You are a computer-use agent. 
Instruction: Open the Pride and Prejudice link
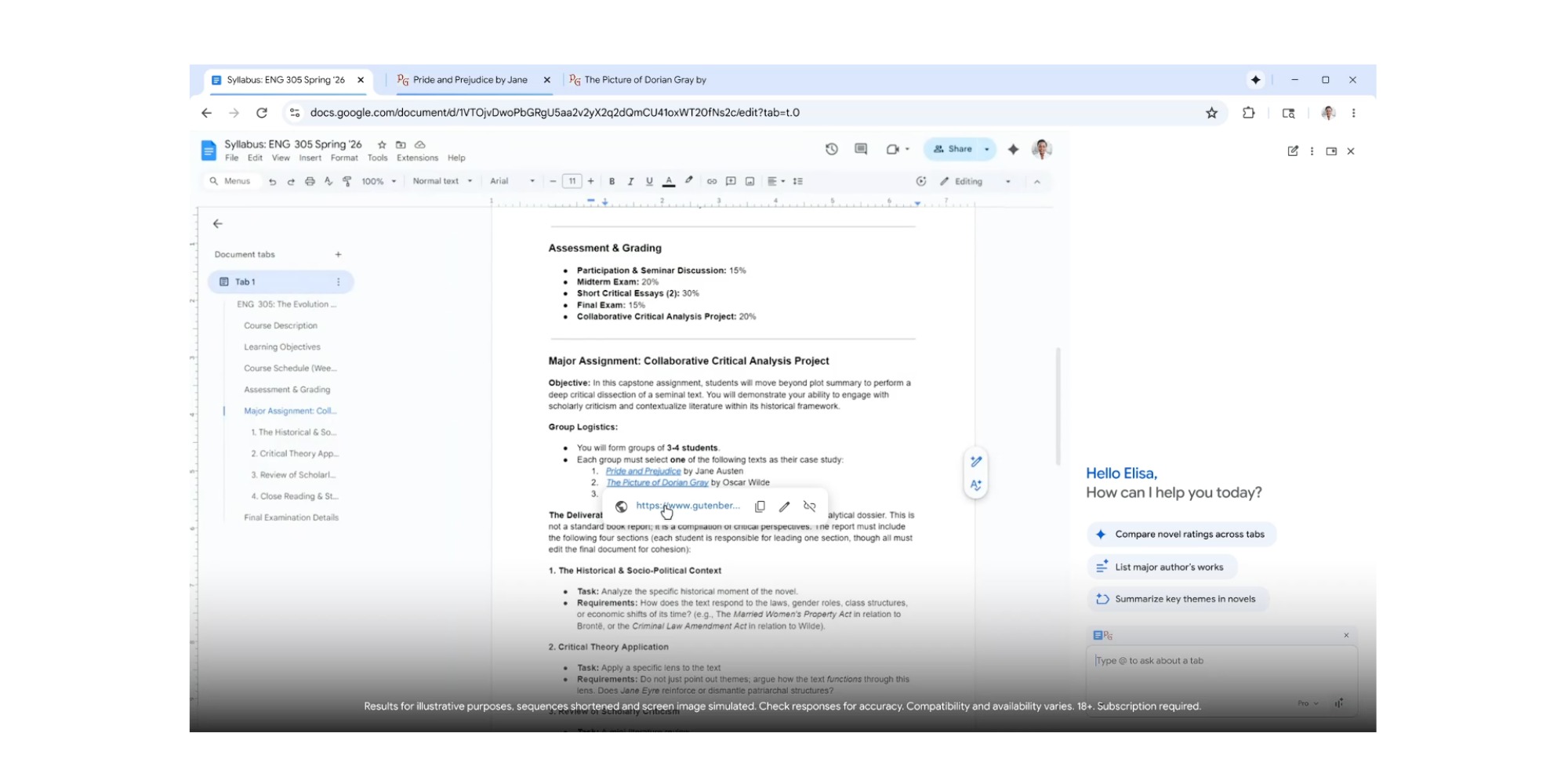643,471
